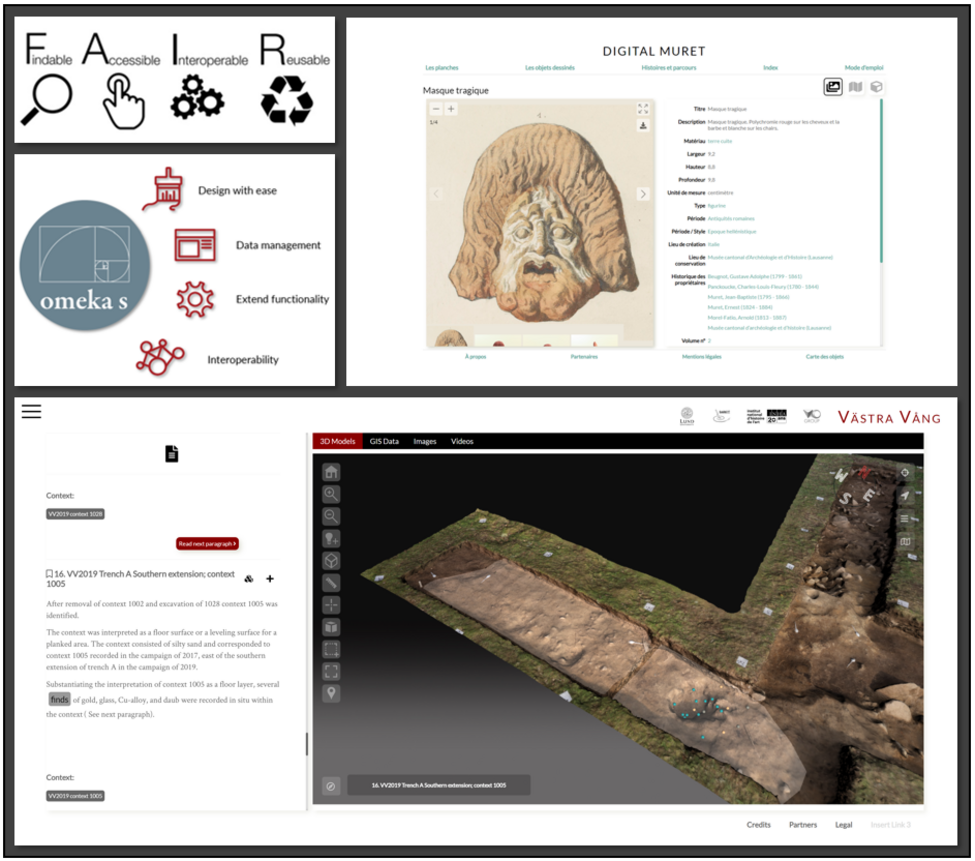Select the 3D Models tab

pyautogui.click(x=338, y=441)
